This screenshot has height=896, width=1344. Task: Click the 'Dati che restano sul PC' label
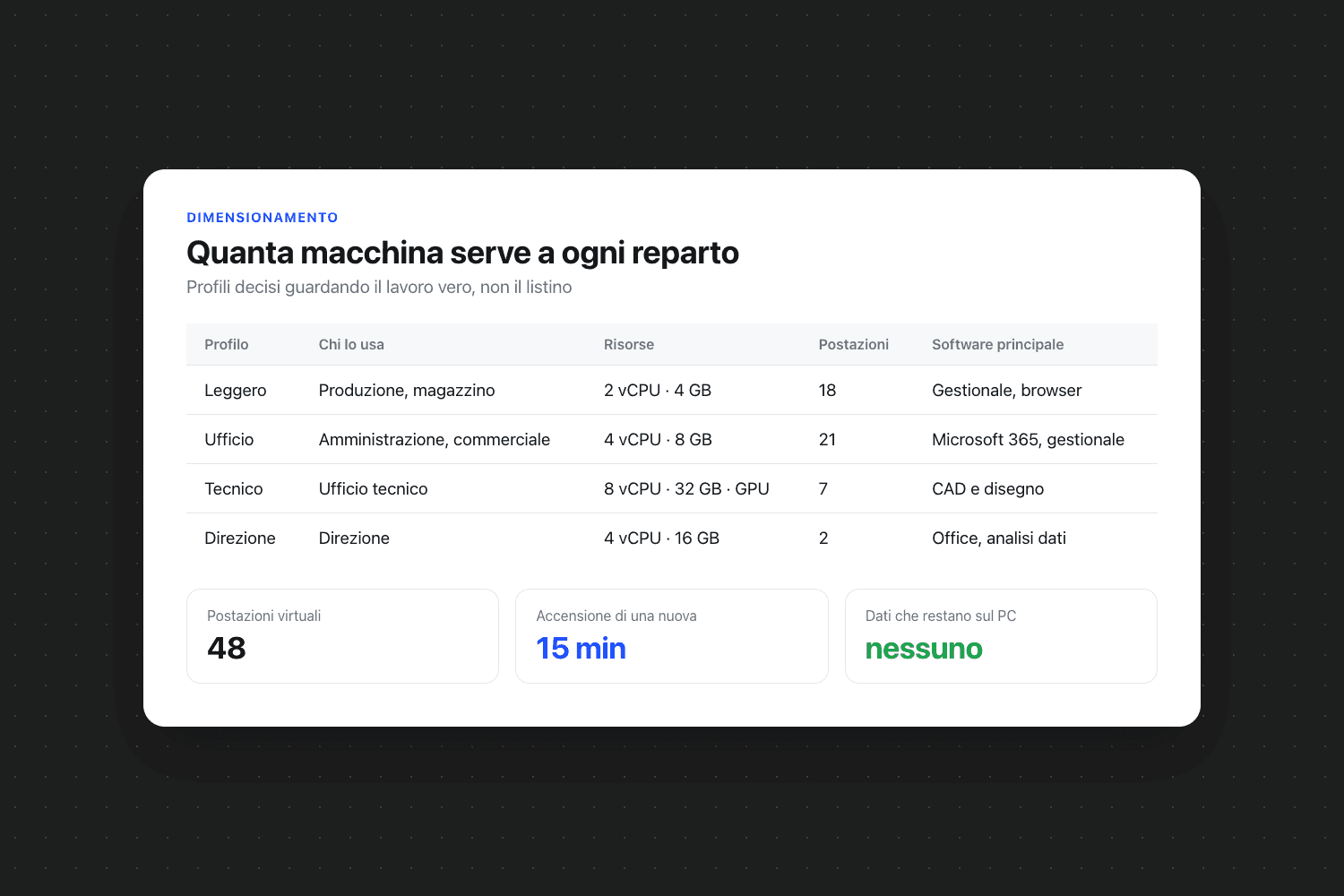tap(941, 616)
